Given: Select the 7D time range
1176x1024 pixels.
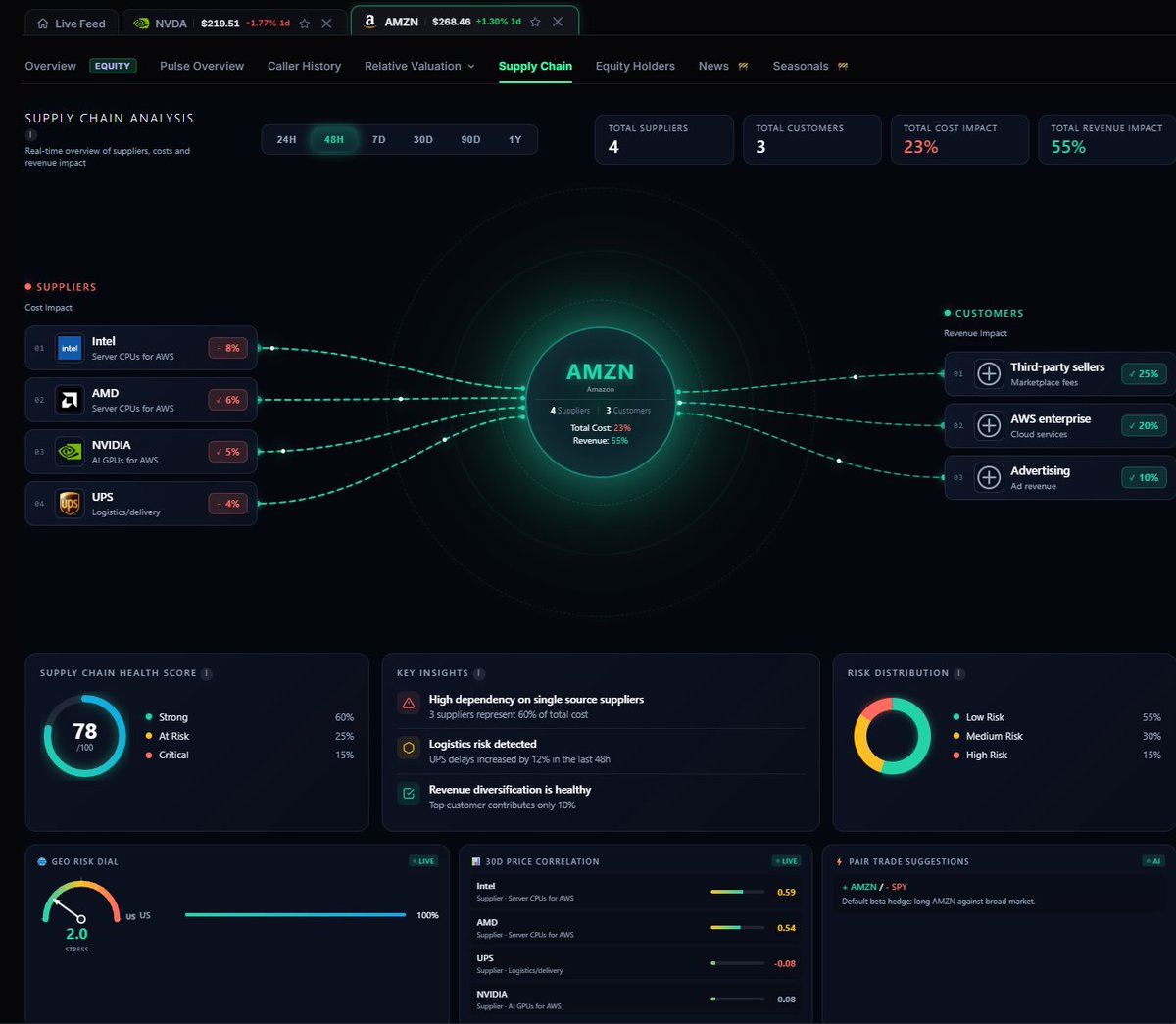Looking at the screenshot, I should point(378,139).
